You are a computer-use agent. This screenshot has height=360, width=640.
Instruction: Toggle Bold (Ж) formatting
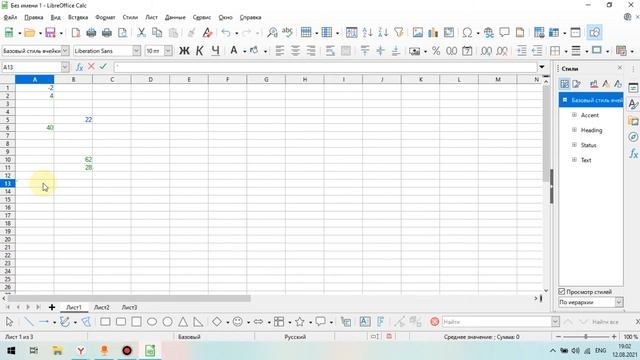click(x=184, y=51)
